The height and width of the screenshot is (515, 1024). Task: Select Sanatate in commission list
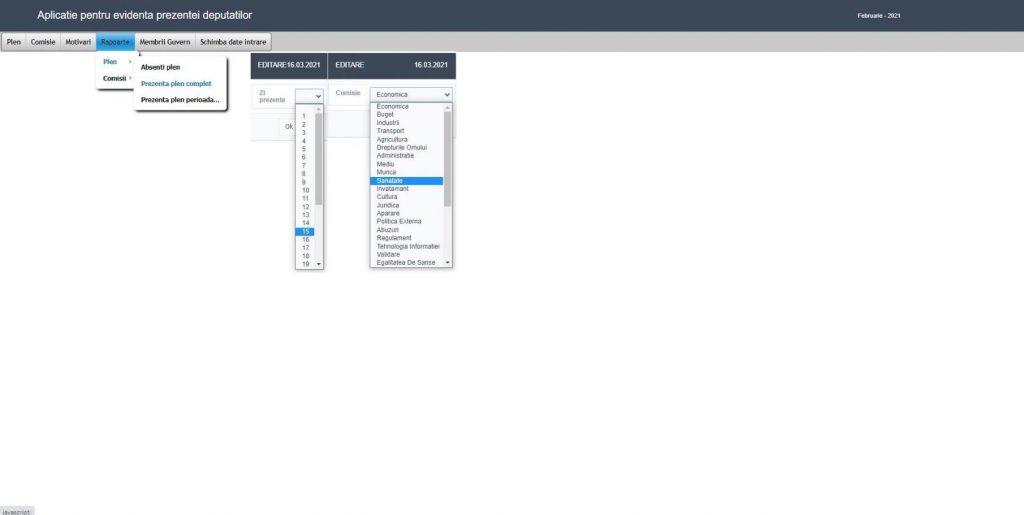click(407, 180)
